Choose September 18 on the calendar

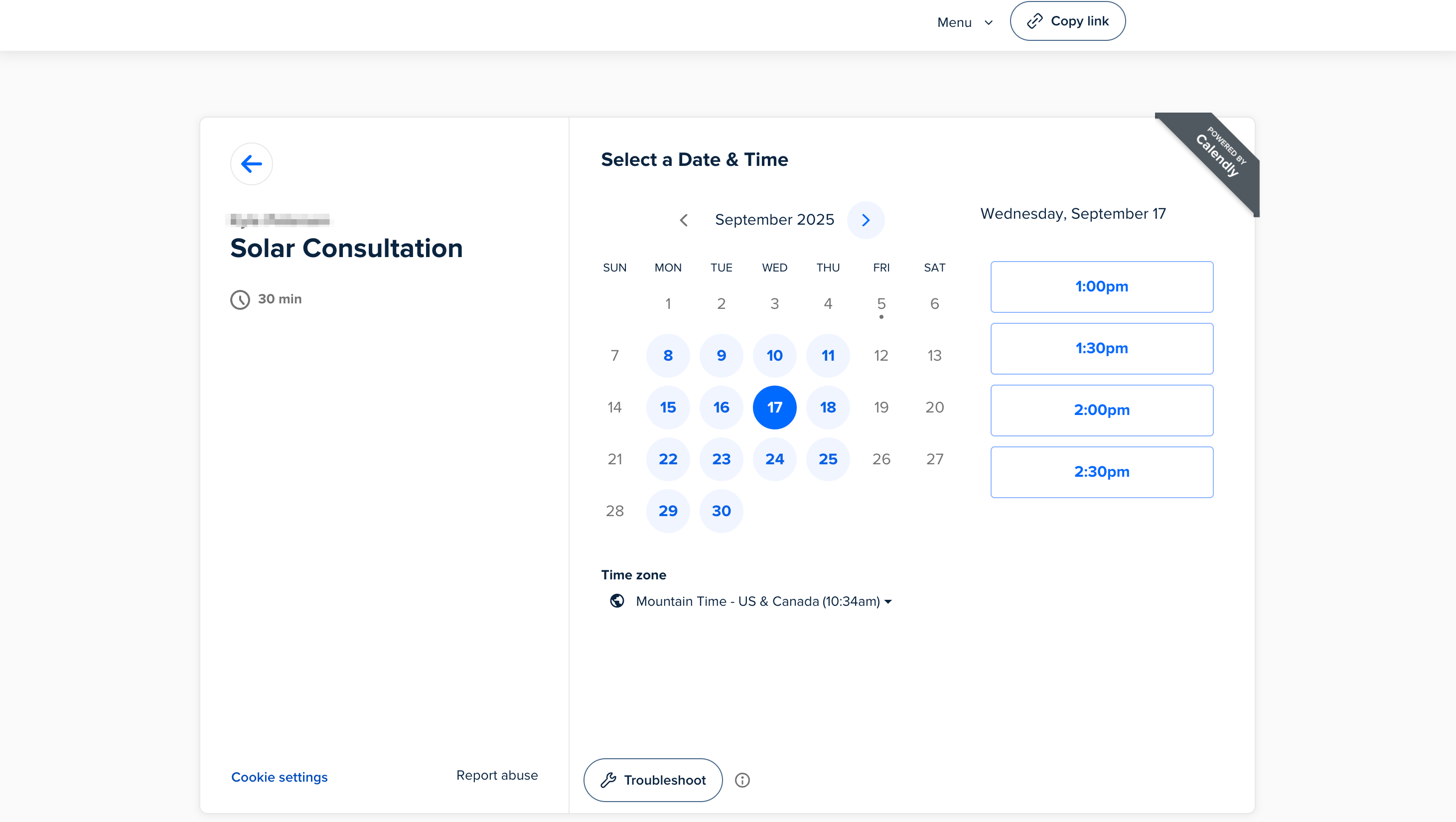pos(828,408)
